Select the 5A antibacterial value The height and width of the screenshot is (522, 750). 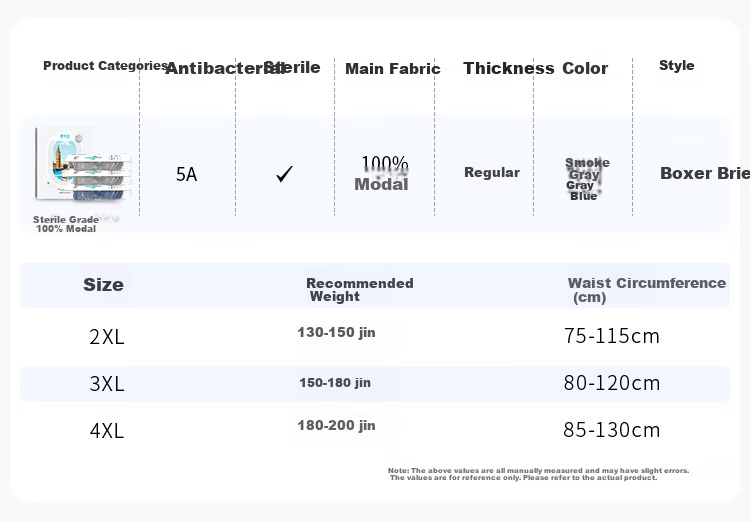187,174
